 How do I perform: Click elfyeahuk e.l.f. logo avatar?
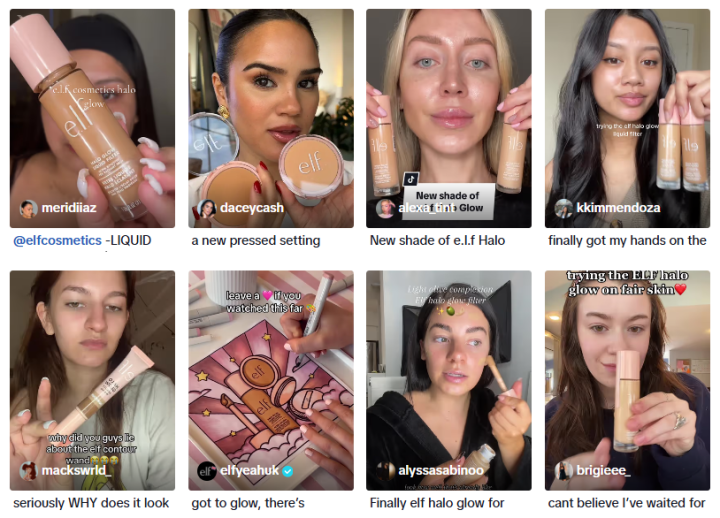[x=207, y=471]
